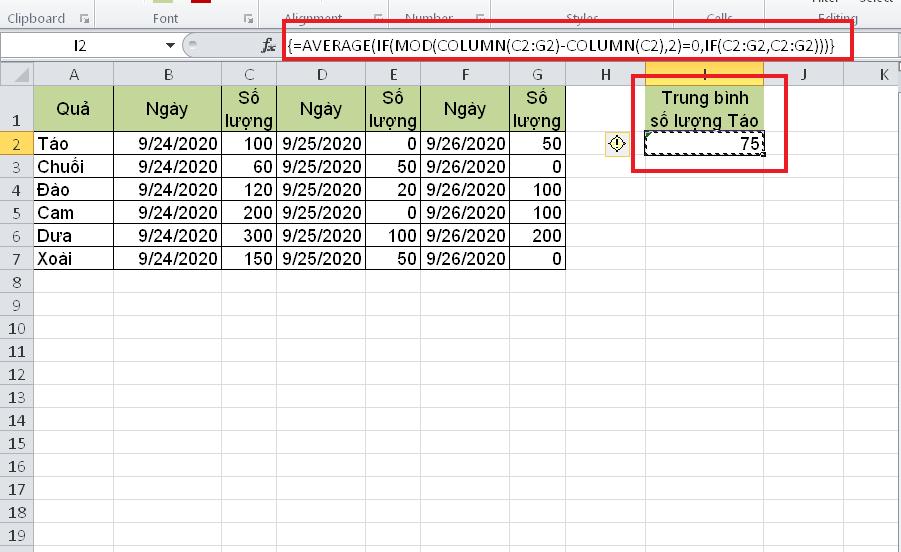Expand the Name Box dropdown arrow
The width and height of the screenshot is (901, 552).
pyautogui.click(x=170, y=45)
